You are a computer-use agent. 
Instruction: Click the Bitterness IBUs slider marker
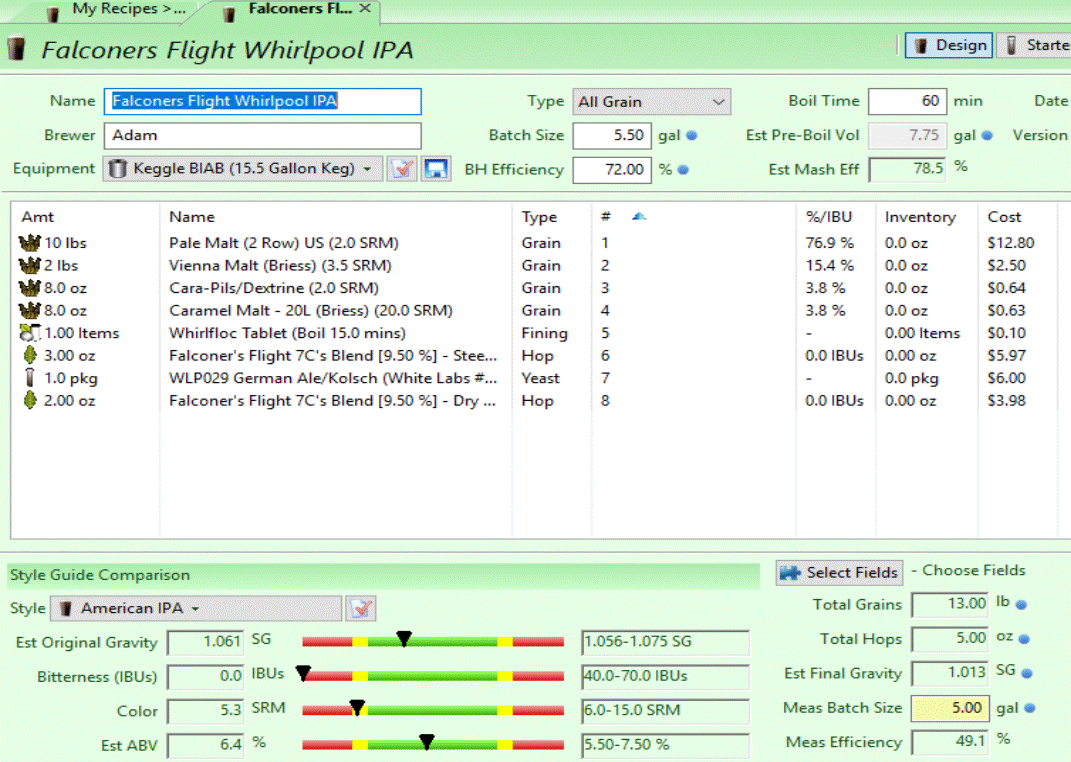303,673
